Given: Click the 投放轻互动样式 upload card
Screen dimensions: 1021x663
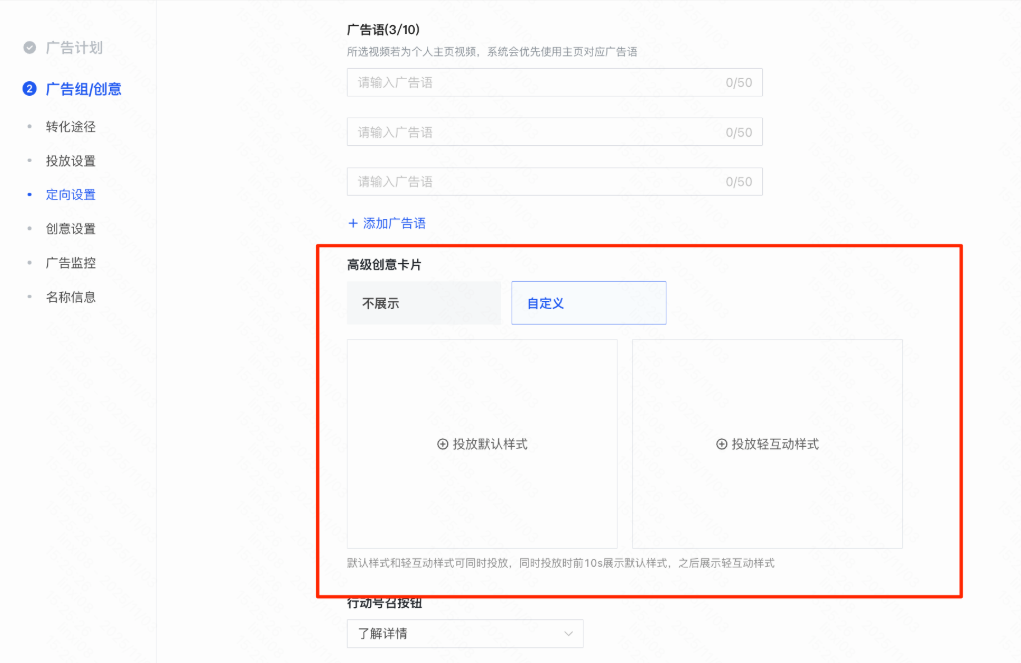Looking at the screenshot, I should click(x=767, y=443).
